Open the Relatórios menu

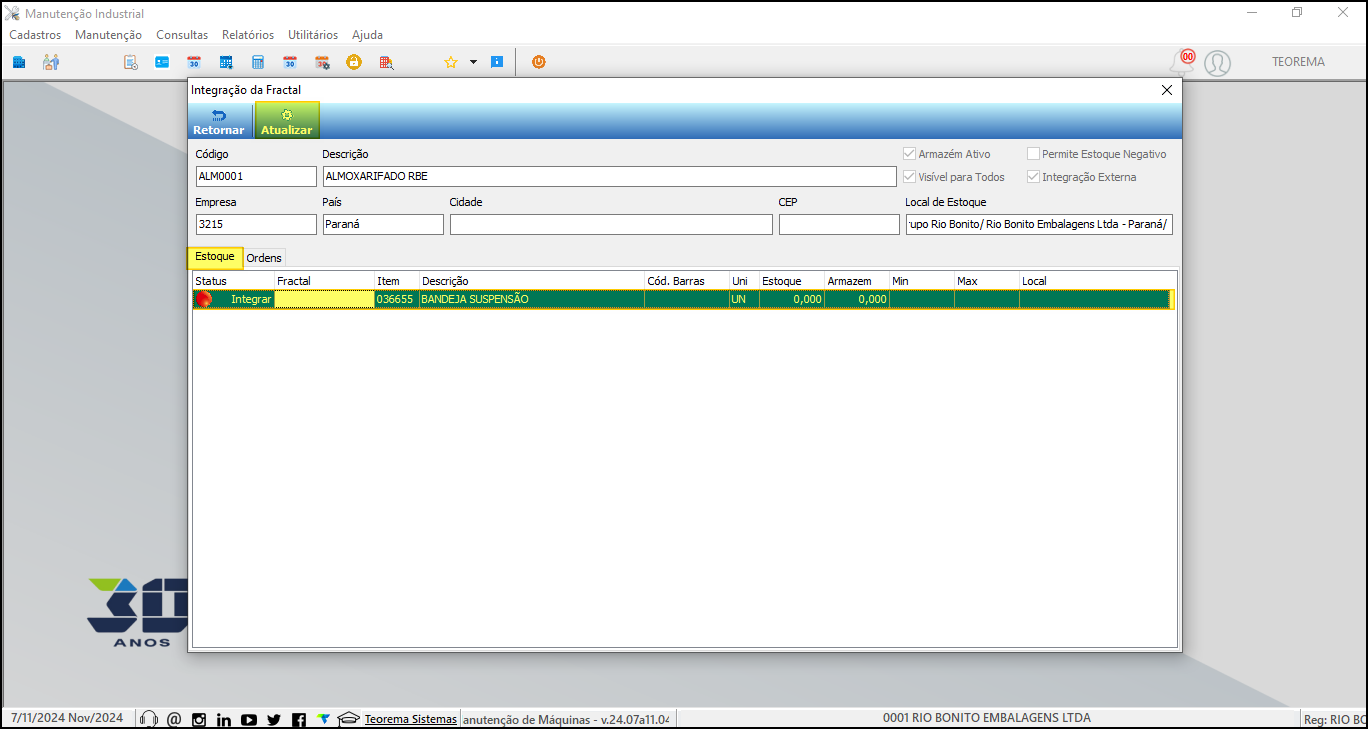pos(248,35)
